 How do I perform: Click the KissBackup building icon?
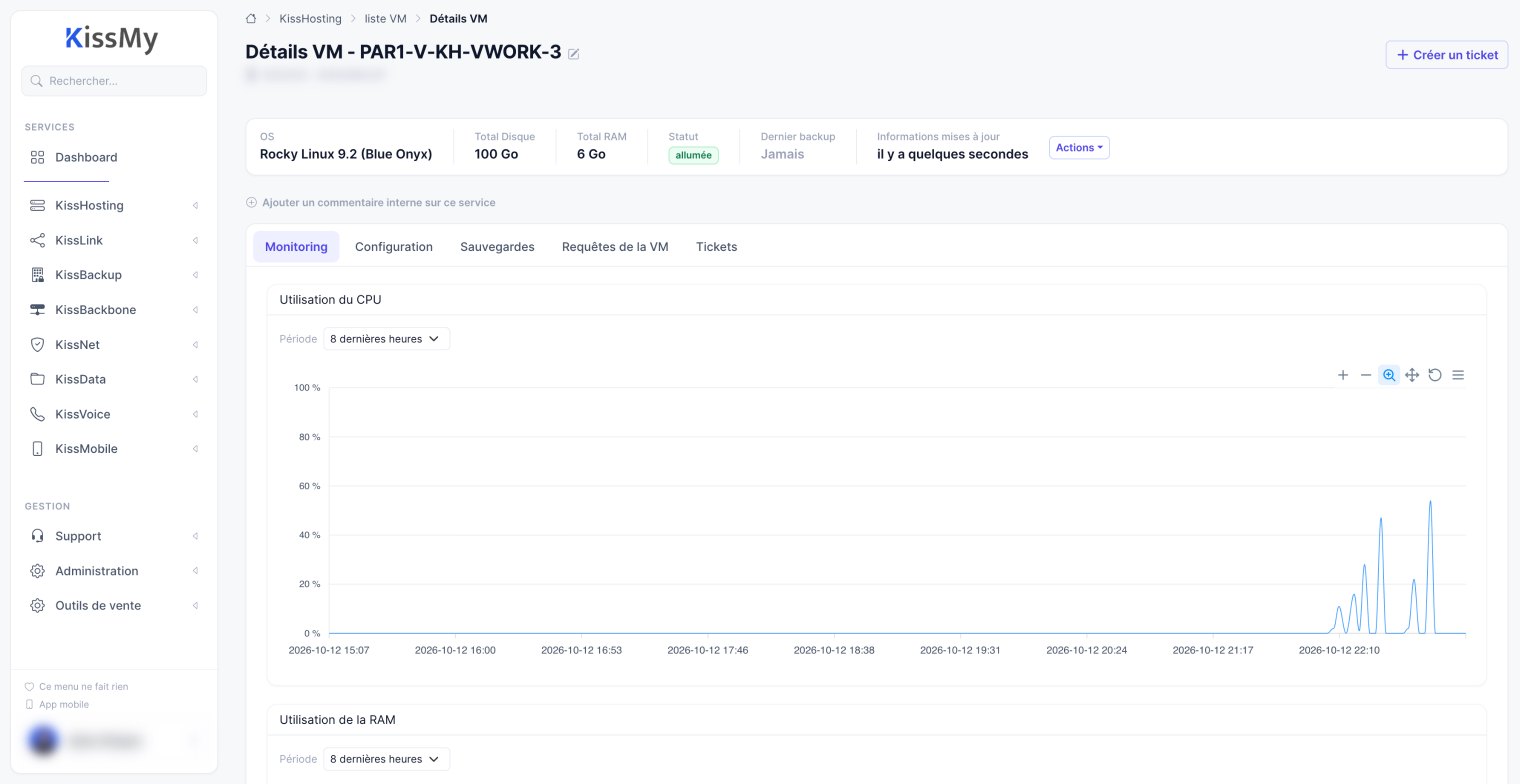coord(38,275)
